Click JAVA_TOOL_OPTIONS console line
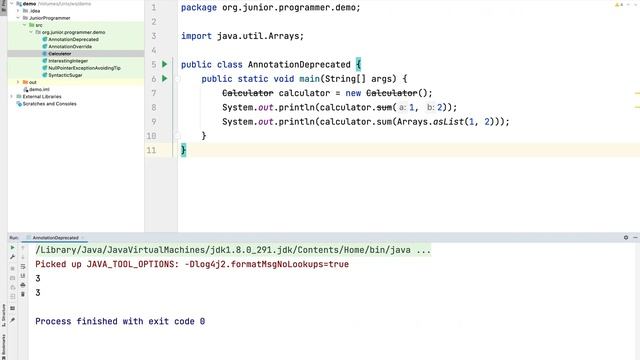640x360 pixels. click(x=192, y=264)
